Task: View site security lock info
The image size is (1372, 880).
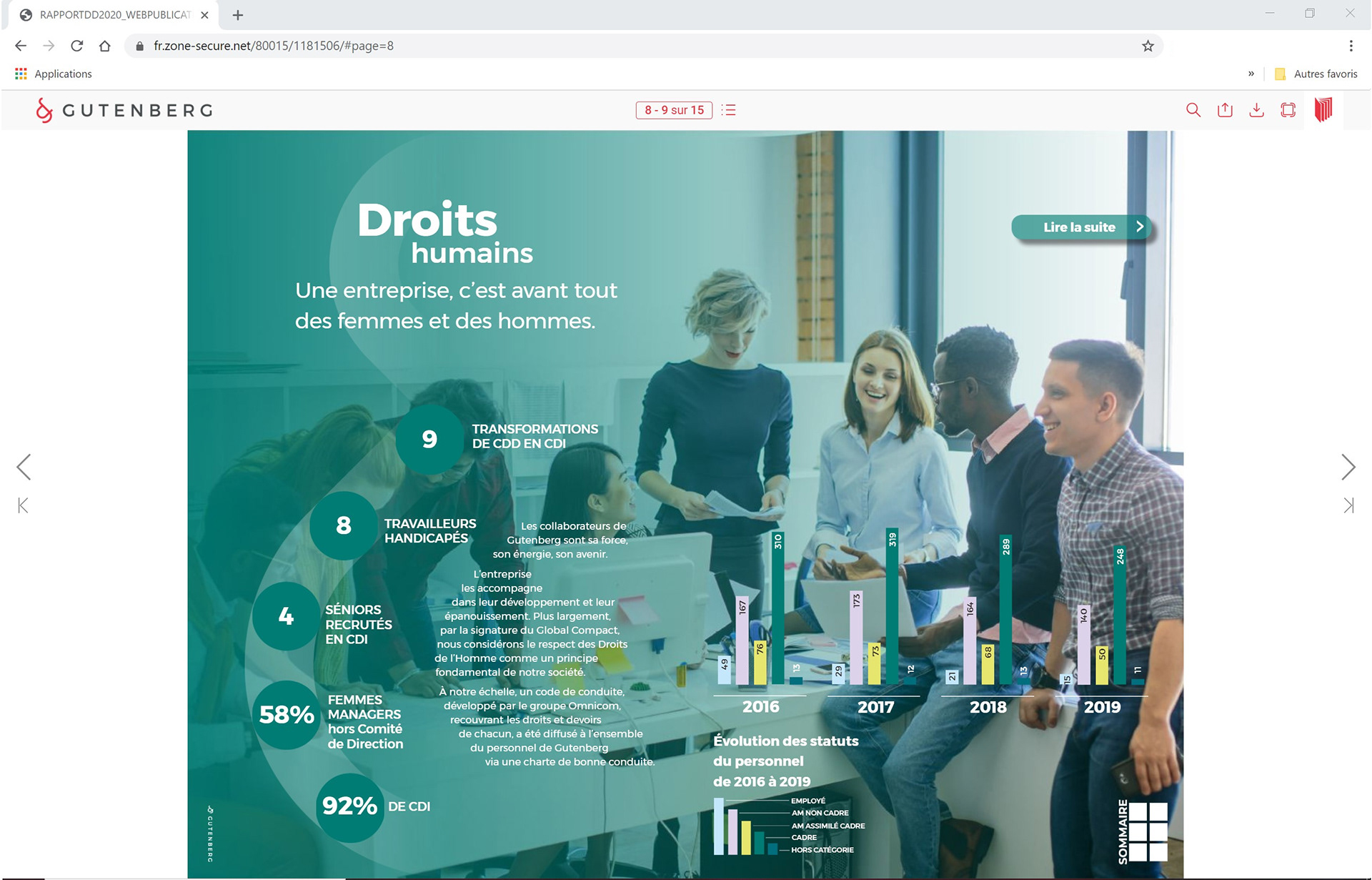Action: coord(140,46)
